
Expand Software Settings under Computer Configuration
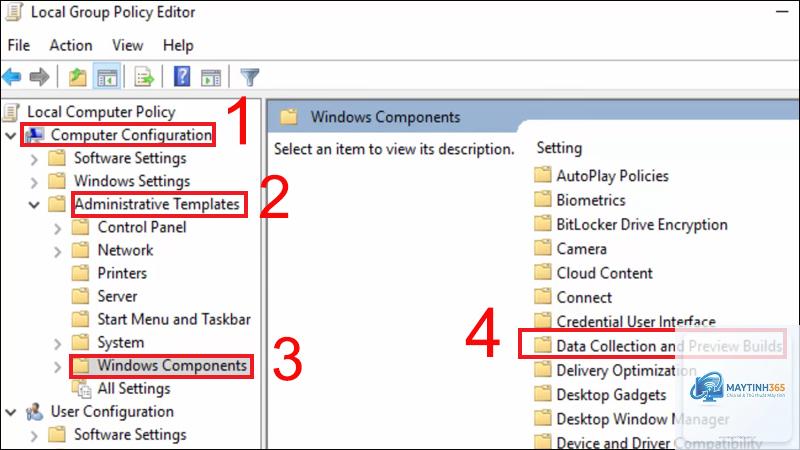pos(34,159)
